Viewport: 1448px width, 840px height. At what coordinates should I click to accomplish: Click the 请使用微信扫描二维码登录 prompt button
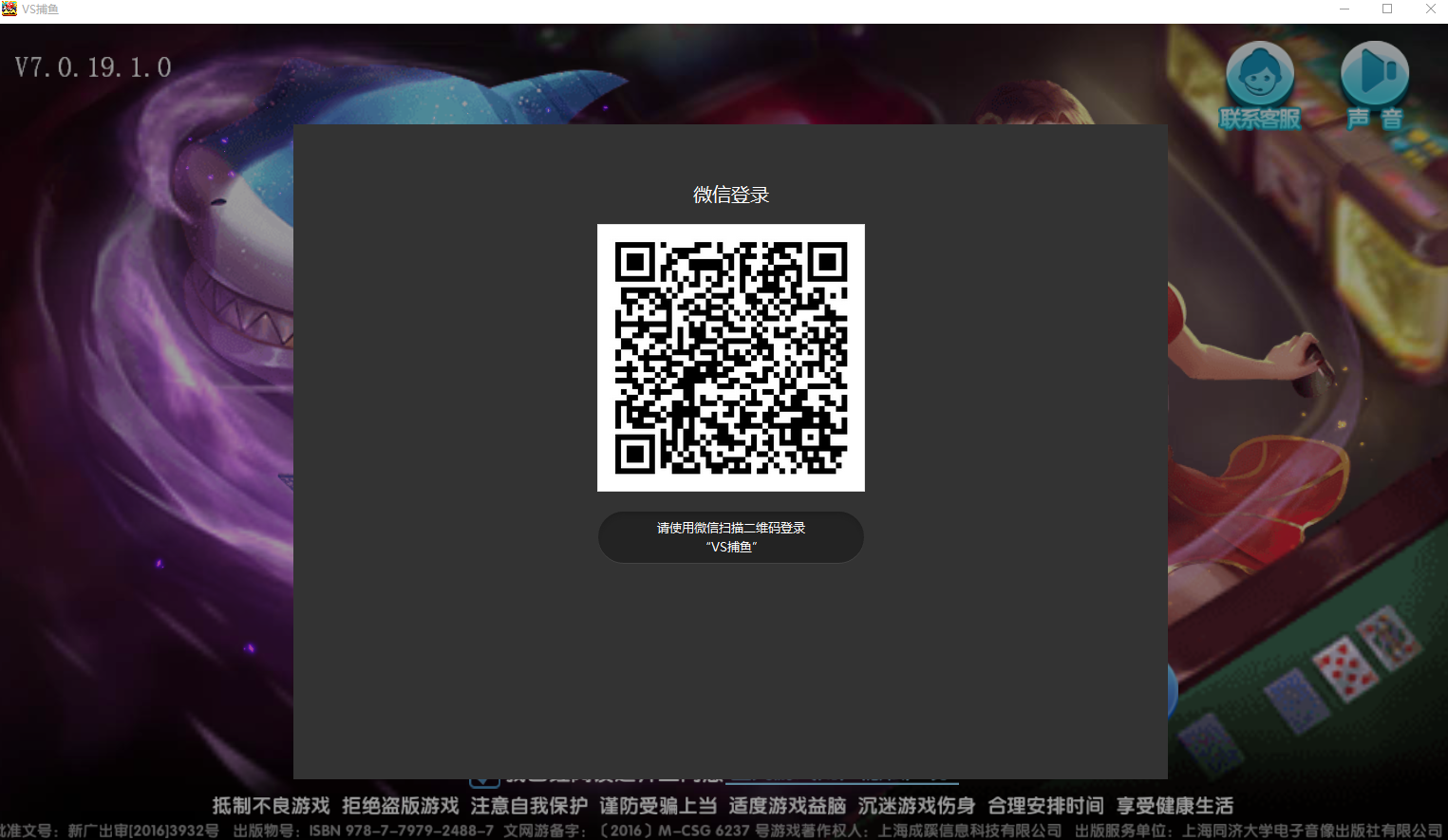click(x=731, y=537)
